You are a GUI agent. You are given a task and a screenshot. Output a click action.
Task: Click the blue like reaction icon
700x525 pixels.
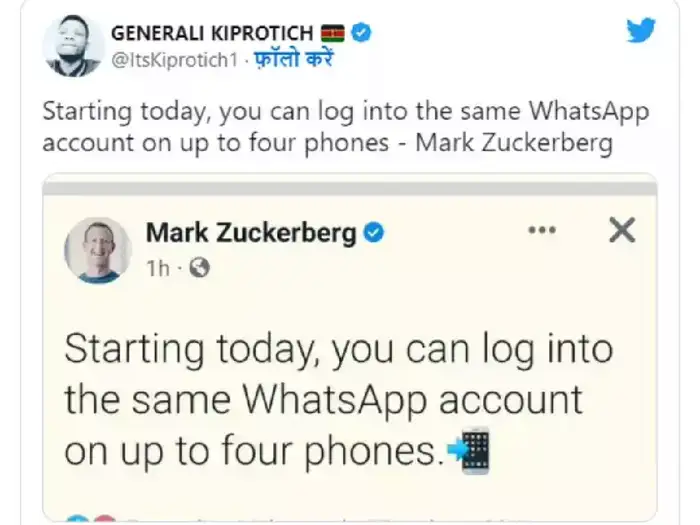(76, 519)
